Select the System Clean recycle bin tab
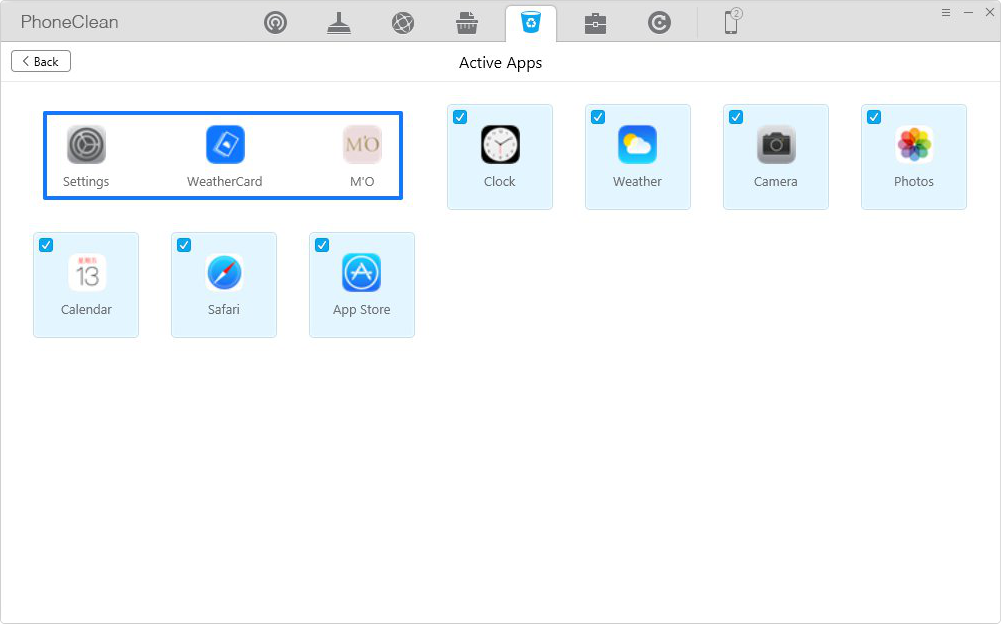 click(531, 23)
